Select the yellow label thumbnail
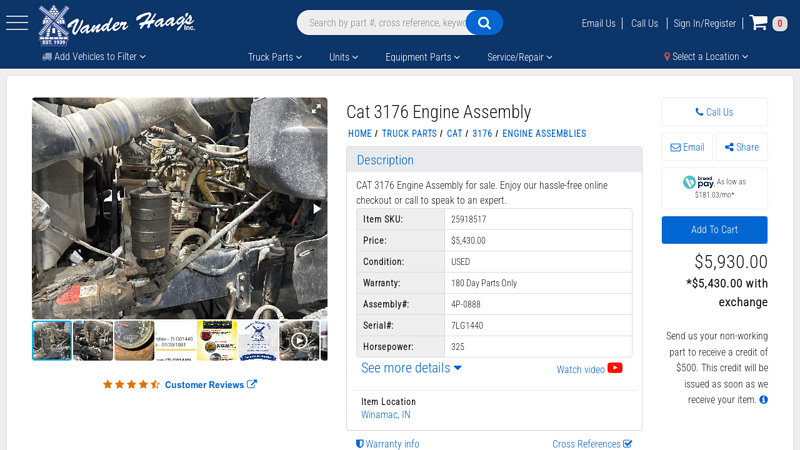800x450 pixels. 217,340
